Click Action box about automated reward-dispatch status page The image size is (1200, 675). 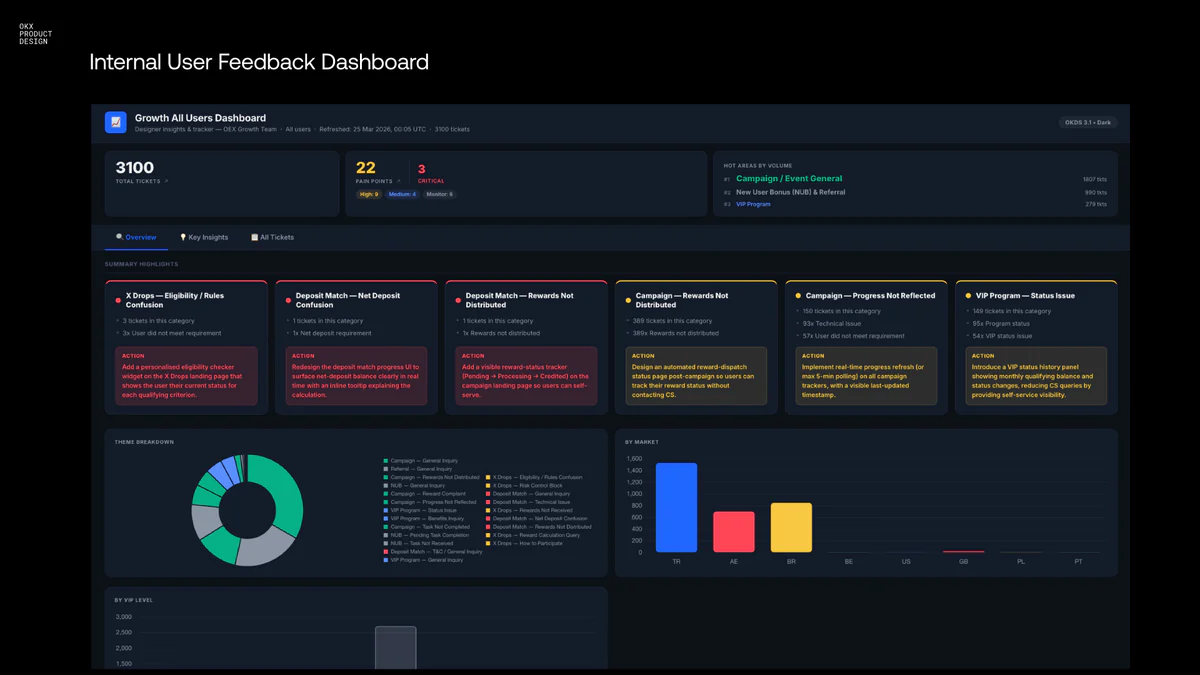[696, 376]
